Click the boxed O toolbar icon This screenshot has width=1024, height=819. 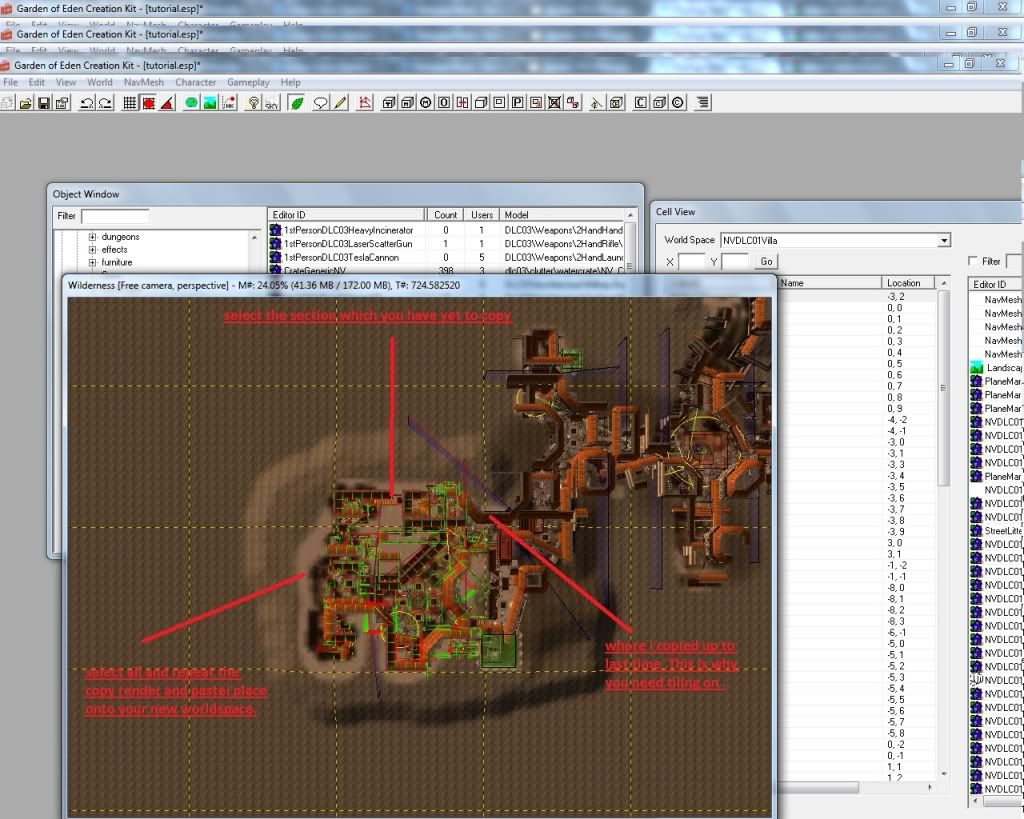click(x=444, y=103)
